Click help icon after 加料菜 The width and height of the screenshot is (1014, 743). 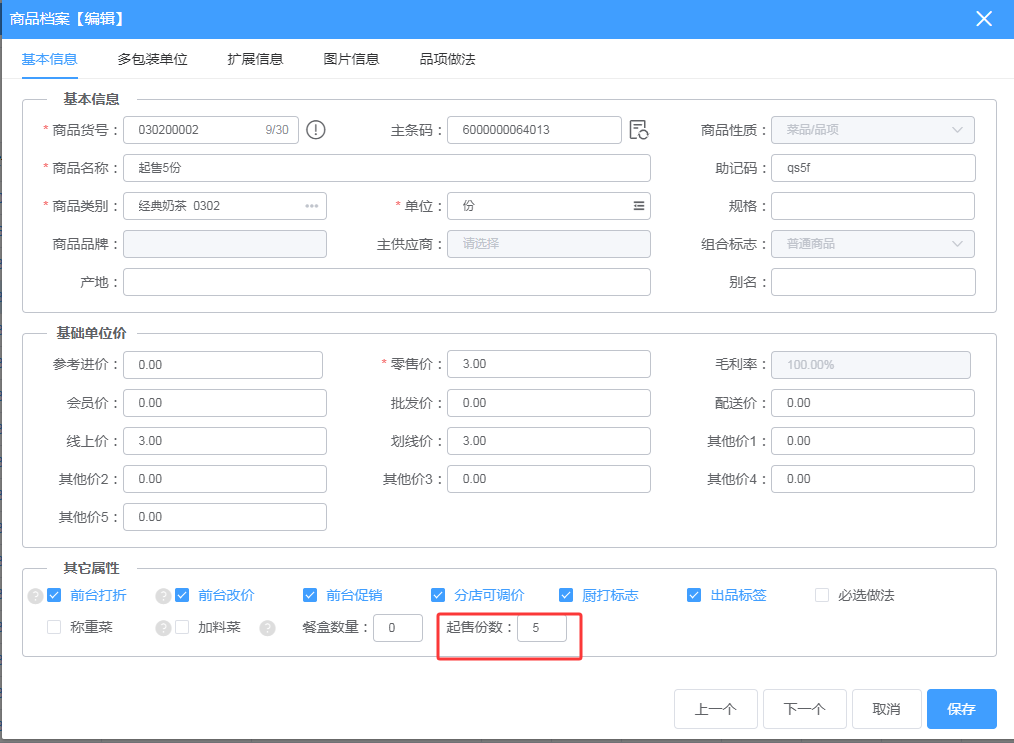tap(267, 628)
